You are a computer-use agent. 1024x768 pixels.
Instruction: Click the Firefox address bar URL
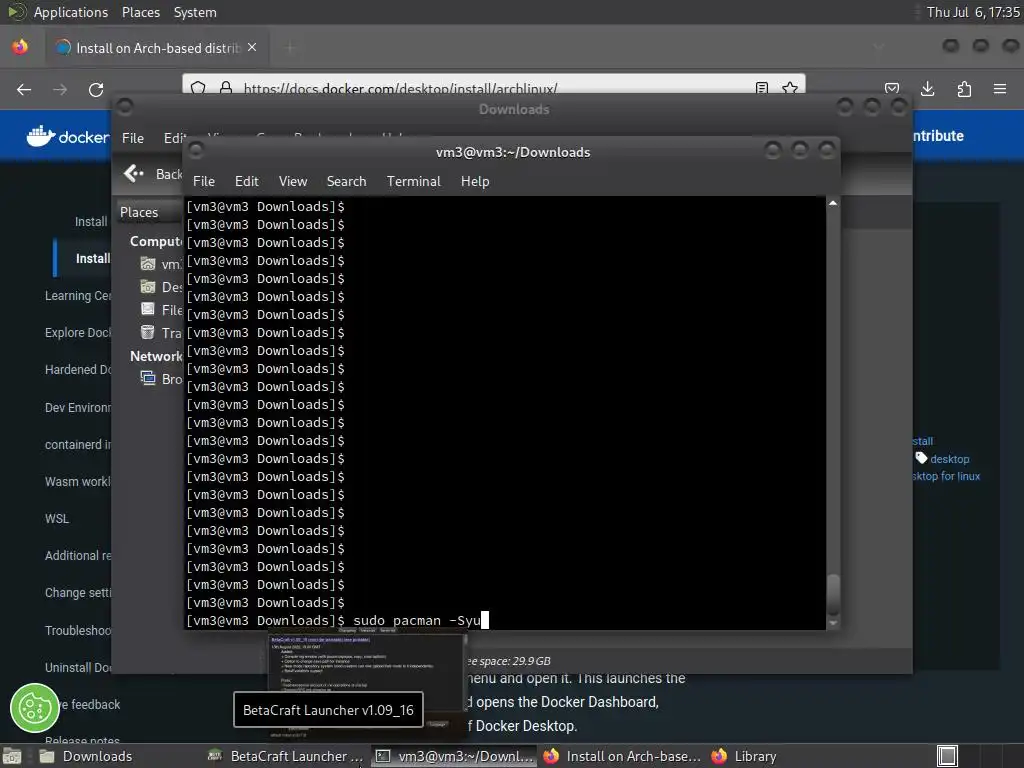click(x=400, y=88)
